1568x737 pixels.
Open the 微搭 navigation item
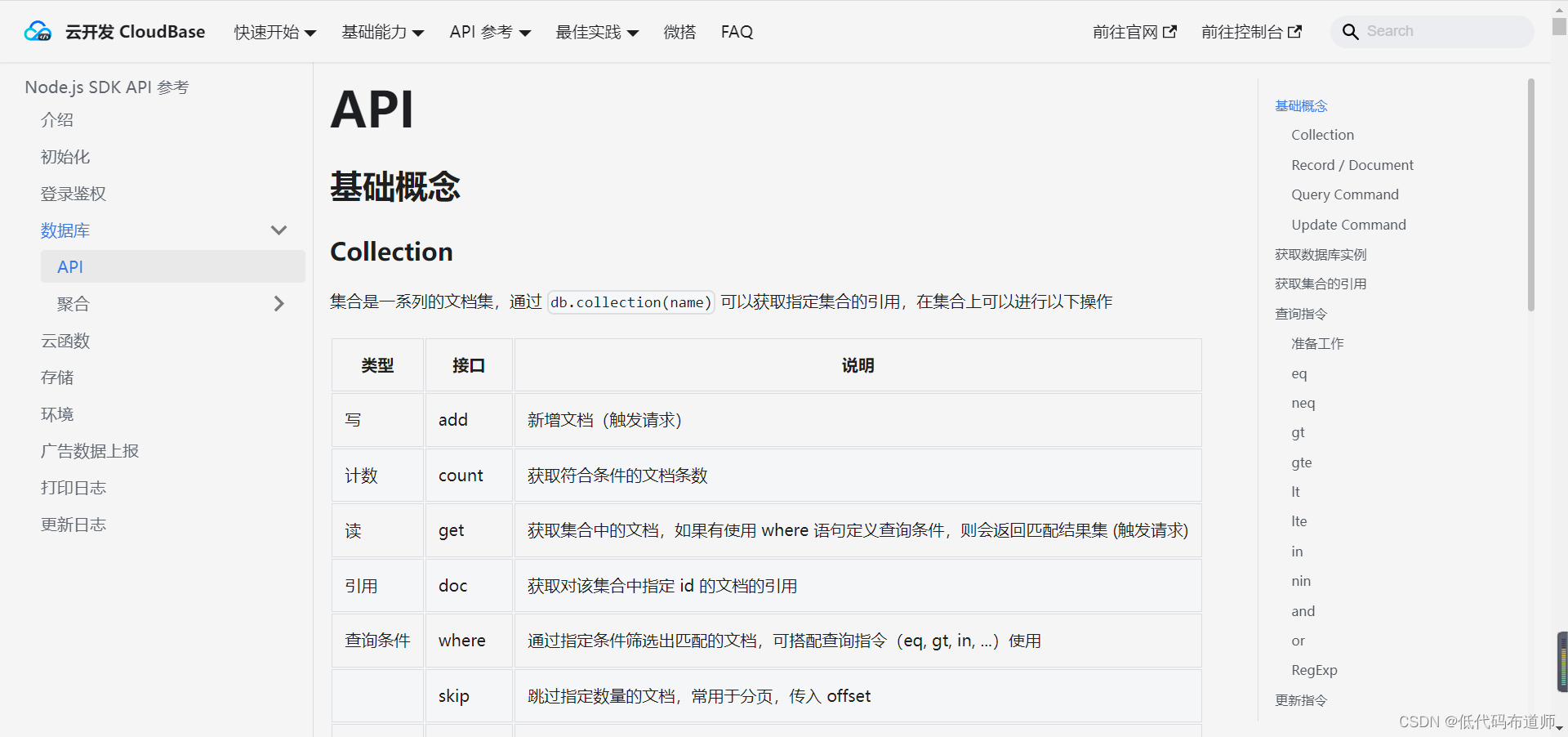pos(679,32)
